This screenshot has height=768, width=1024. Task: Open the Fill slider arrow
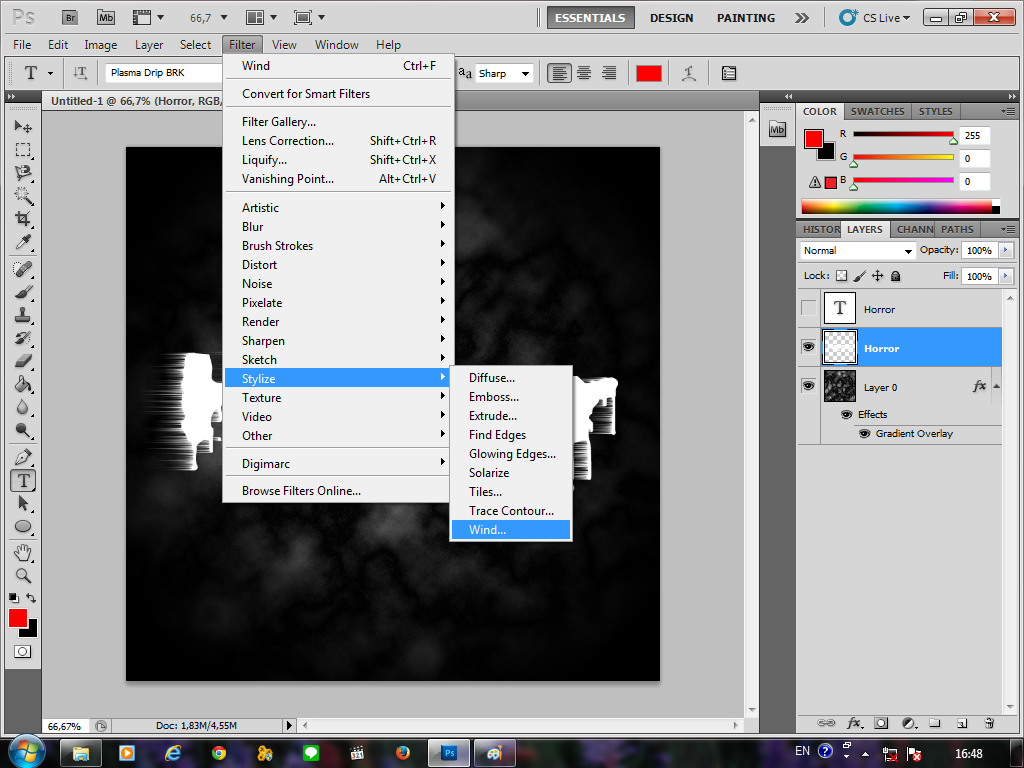click(x=1006, y=276)
